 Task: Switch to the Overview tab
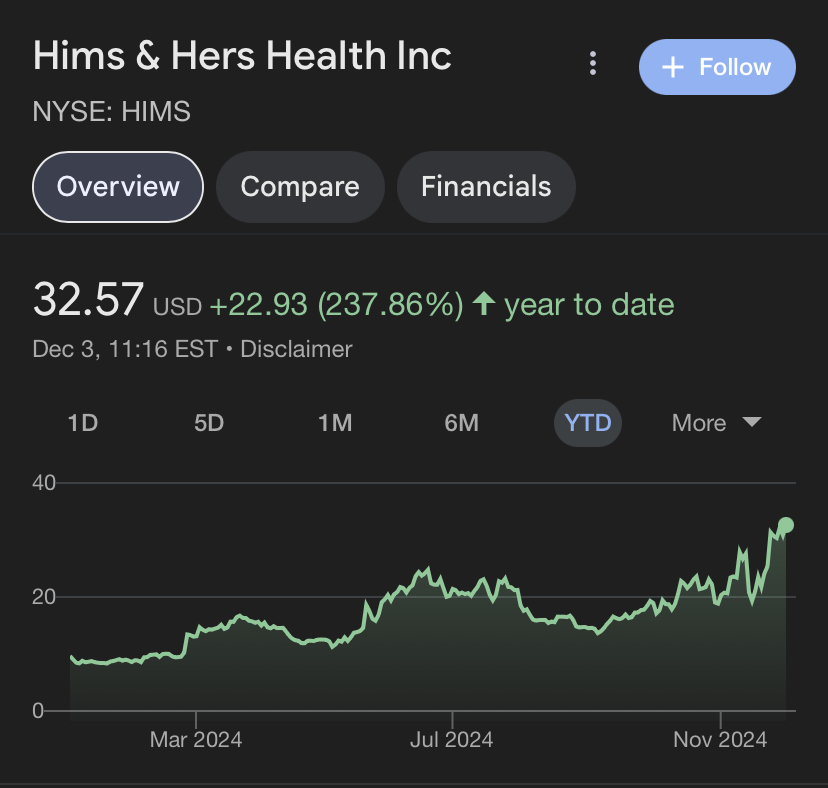[x=118, y=187]
